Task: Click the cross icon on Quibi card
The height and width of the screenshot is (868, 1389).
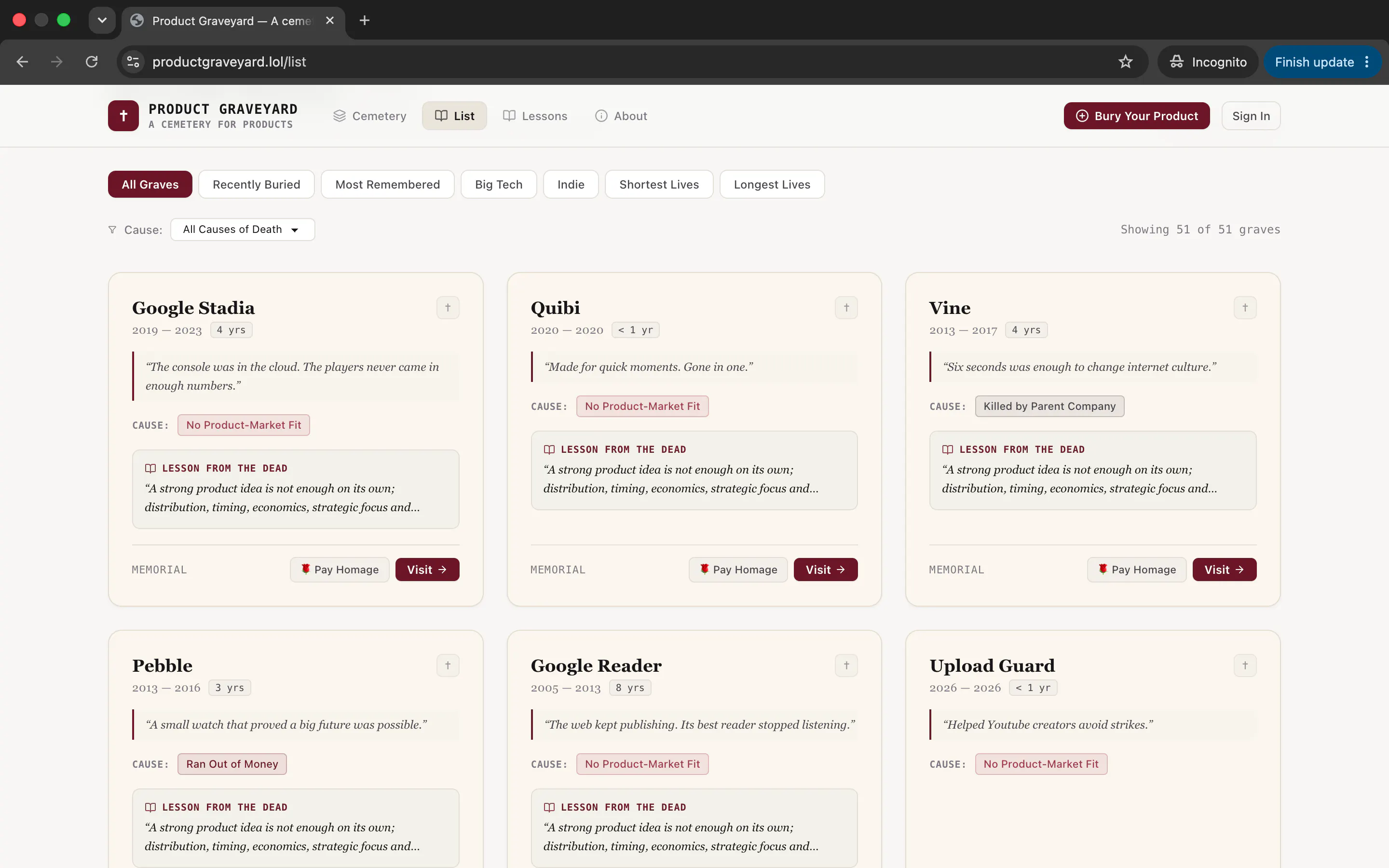Action: coord(846,308)
